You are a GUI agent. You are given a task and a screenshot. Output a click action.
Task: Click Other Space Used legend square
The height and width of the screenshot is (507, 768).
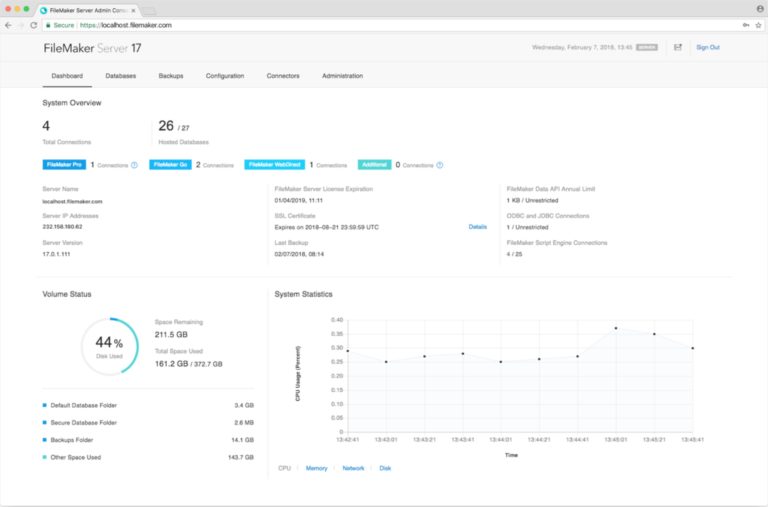tap(45, 457)
